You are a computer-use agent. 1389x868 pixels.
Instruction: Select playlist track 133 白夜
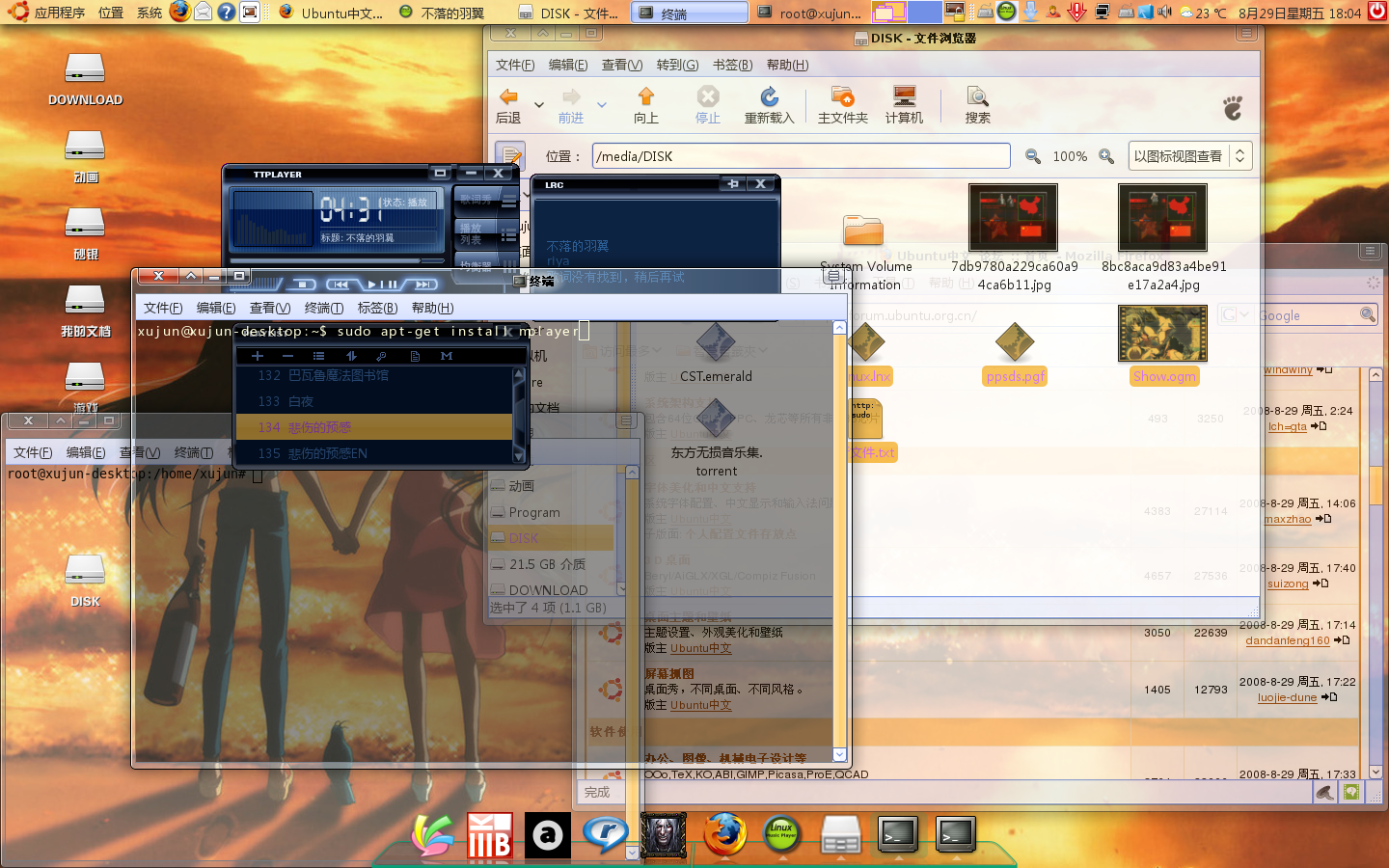374,401
